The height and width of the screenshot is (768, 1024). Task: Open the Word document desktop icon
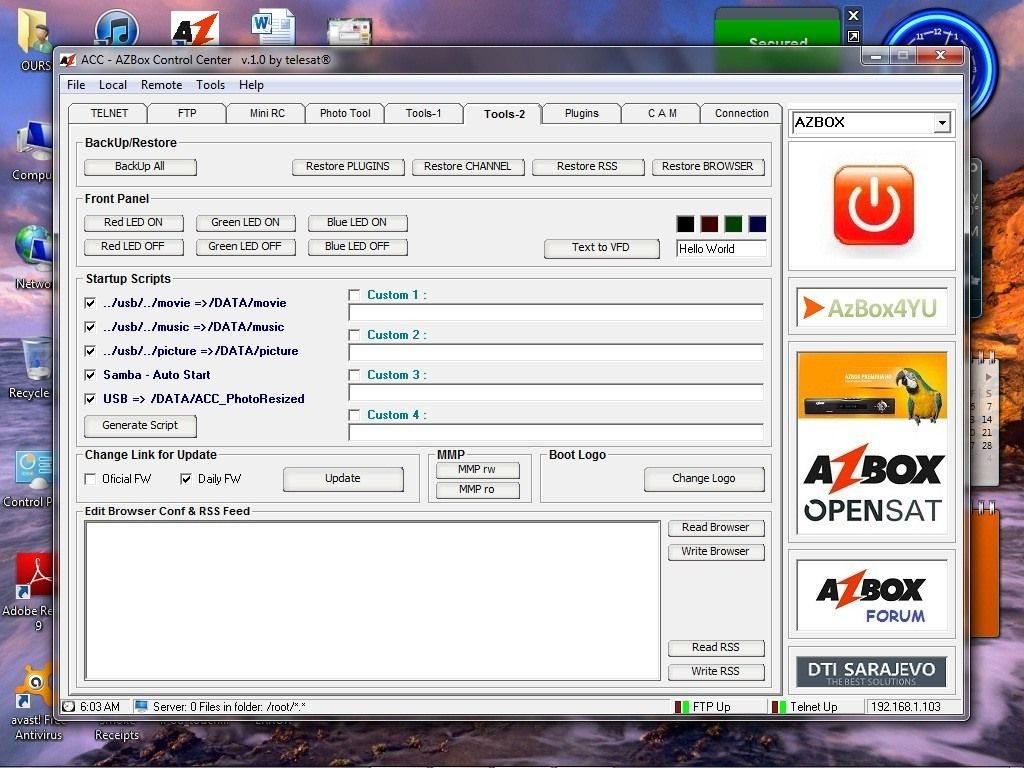coord(273,29)
